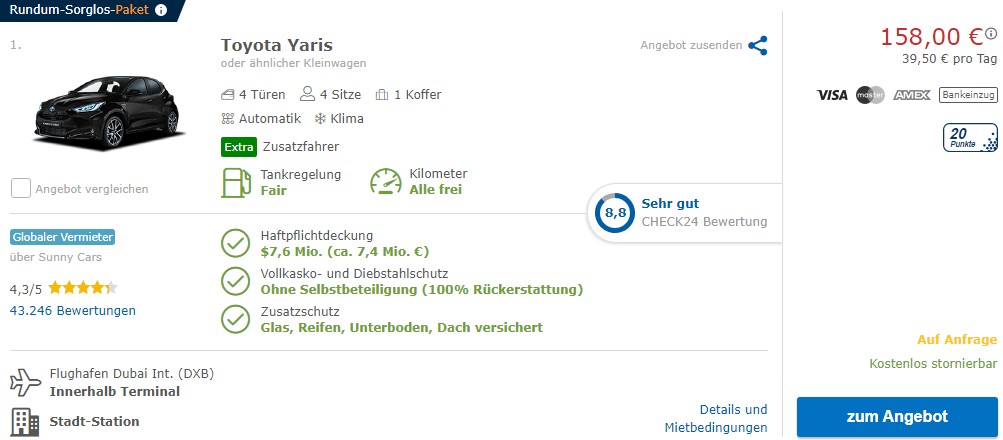Viewport: 1003px width, 440px height.
Task: Click the 20 Punkte bonus badge
Action: pos(970,138)
